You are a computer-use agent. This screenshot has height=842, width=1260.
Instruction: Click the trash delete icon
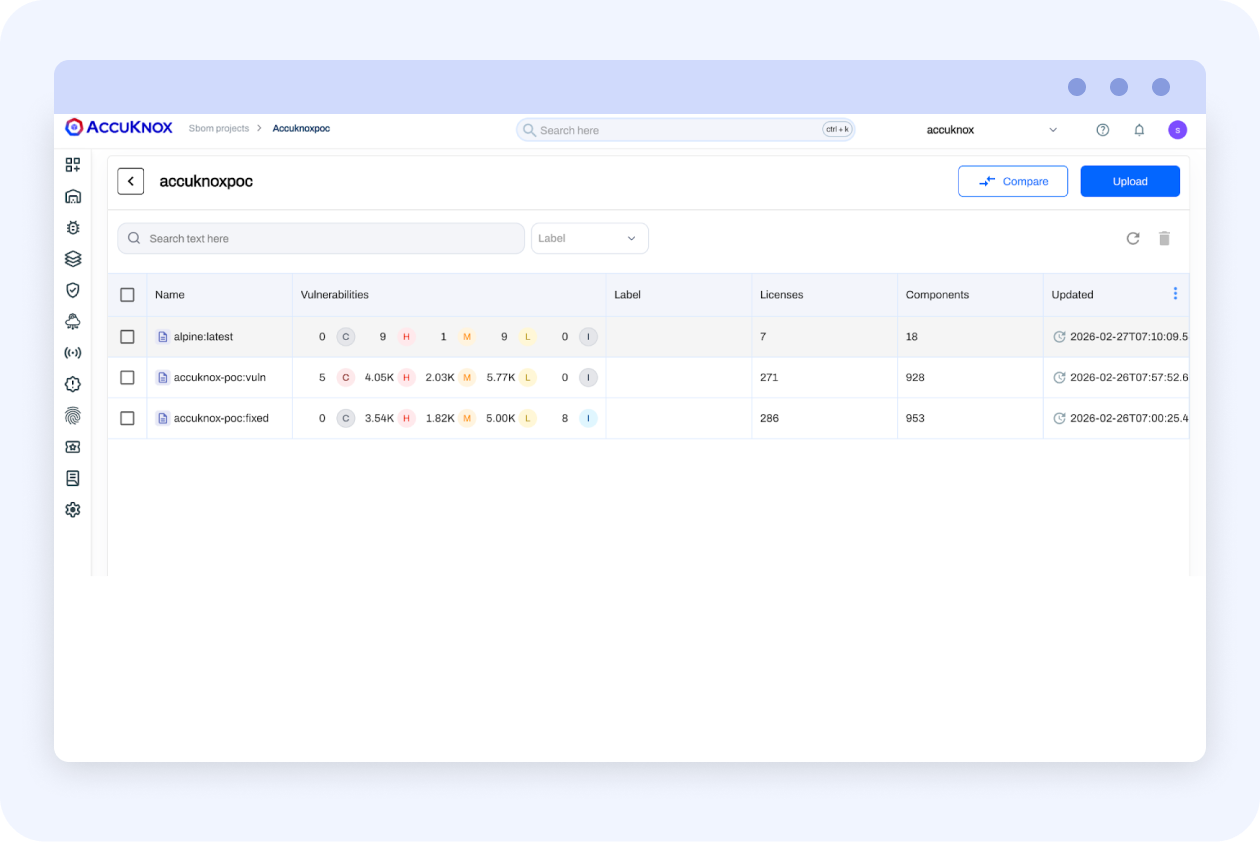tap(1164, 238)
